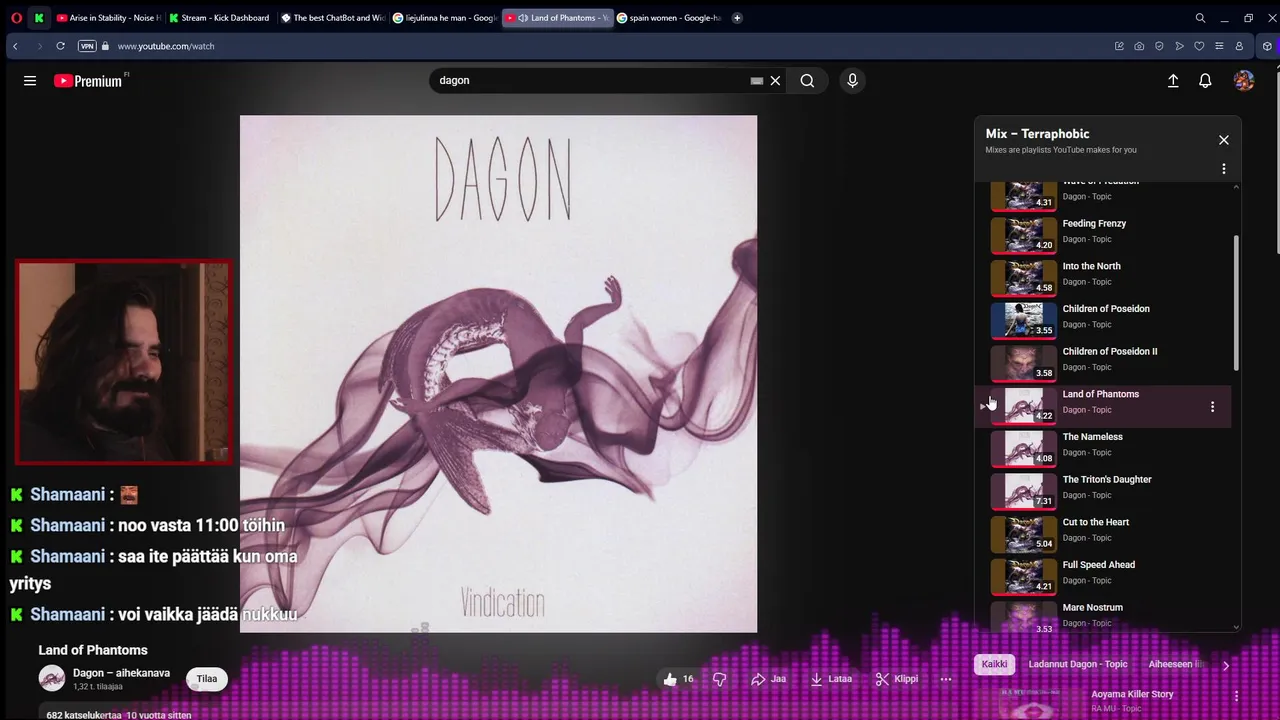Reload the current page

pos(61,46)
